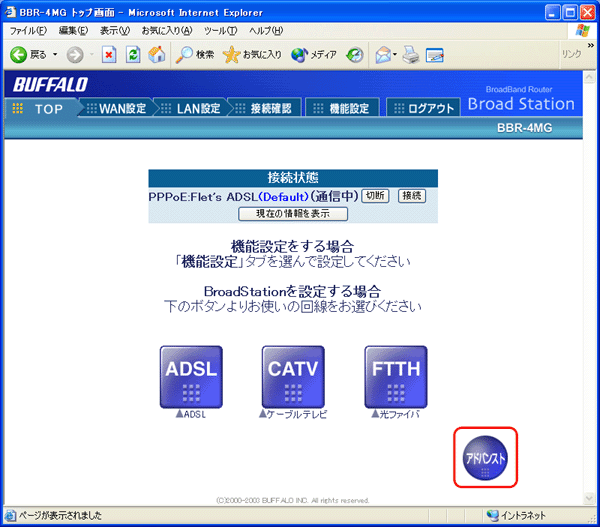Open the ファイル(F) menu
This screenshot has width=600, height=527.
28,31
